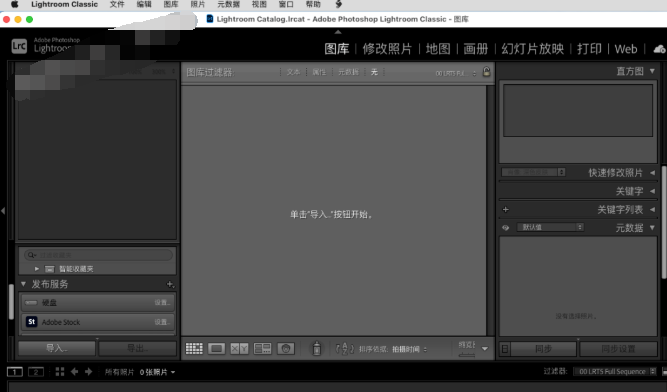Switch to Loupe view icon
The height and width of the screenshot is (392, 667).
pos(217,349)
